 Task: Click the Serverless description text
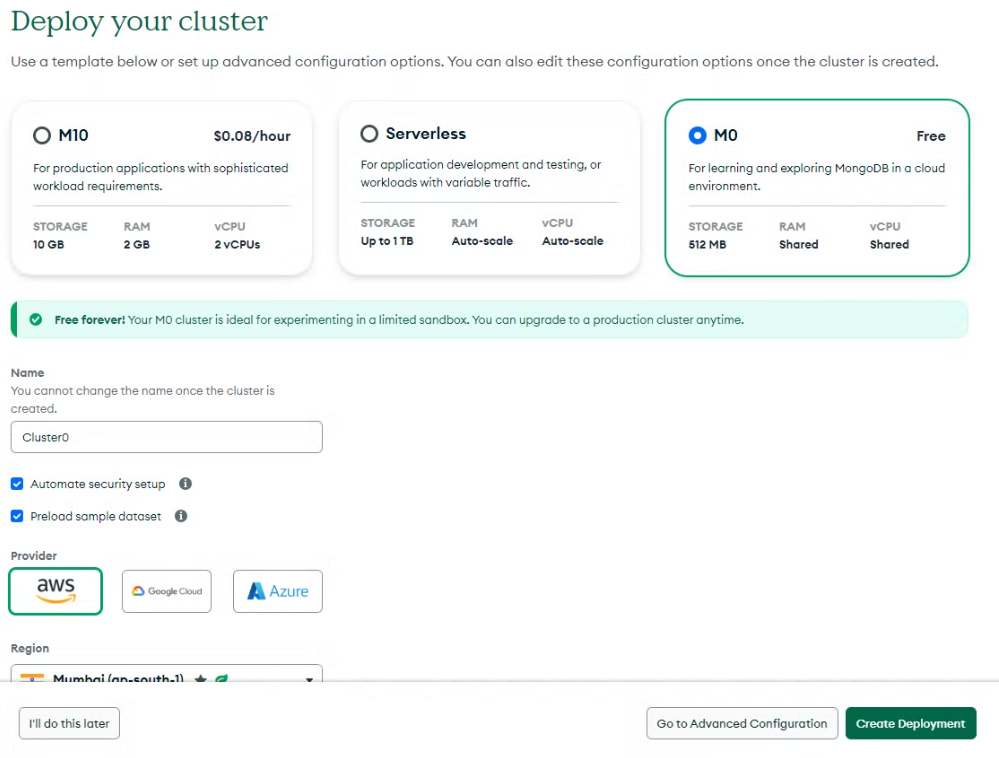point(481,173)
